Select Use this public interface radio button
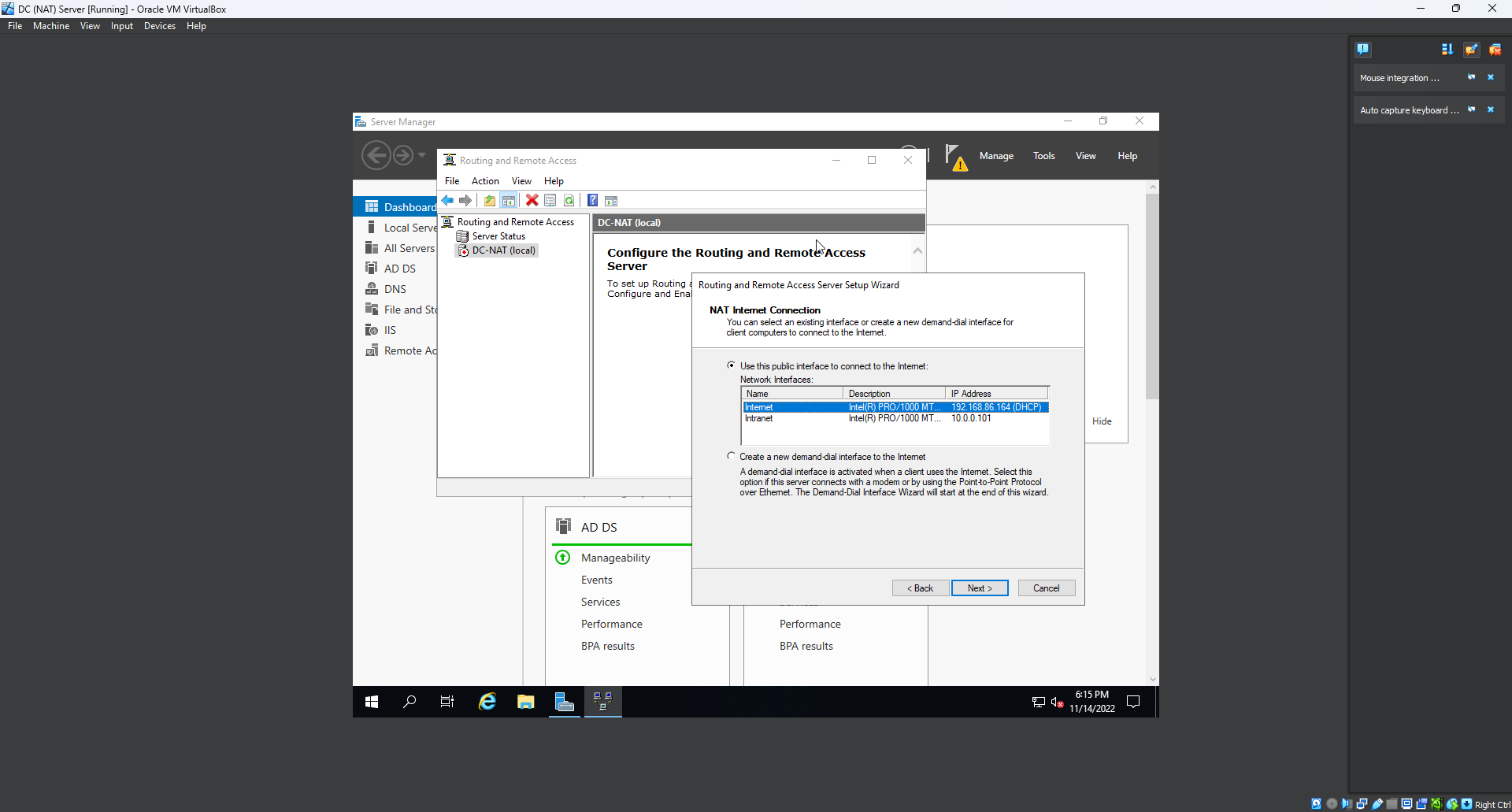 (x=731, y=365)
